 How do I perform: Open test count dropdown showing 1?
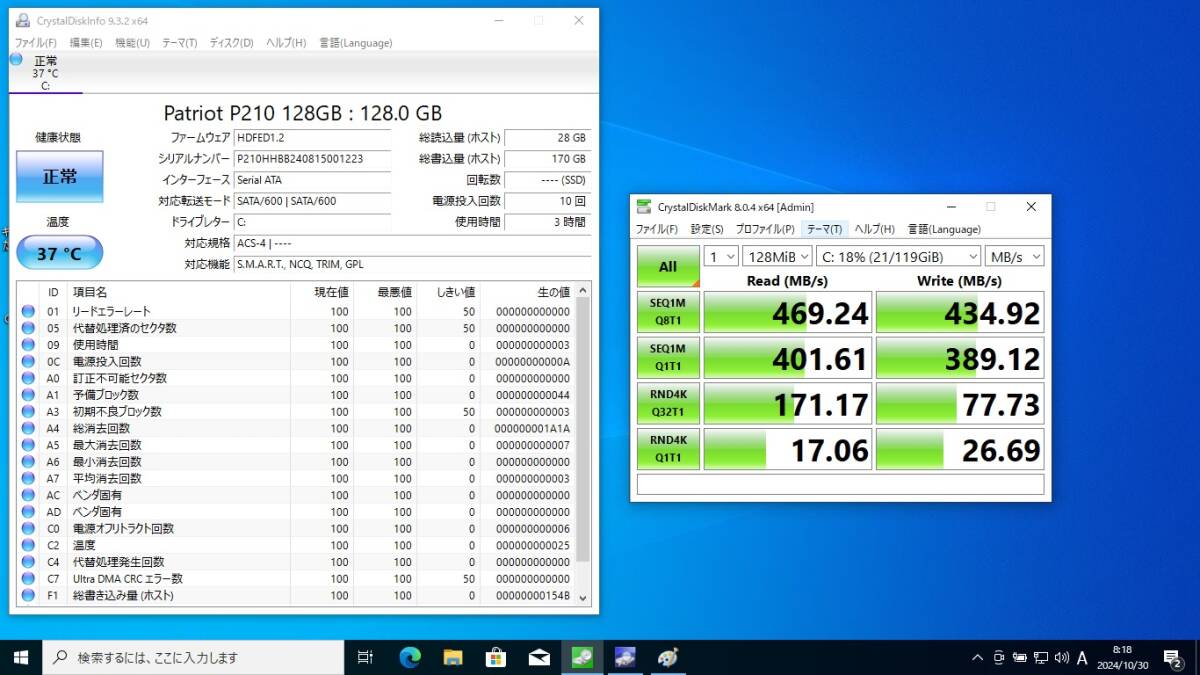click(x=721, y=257)
